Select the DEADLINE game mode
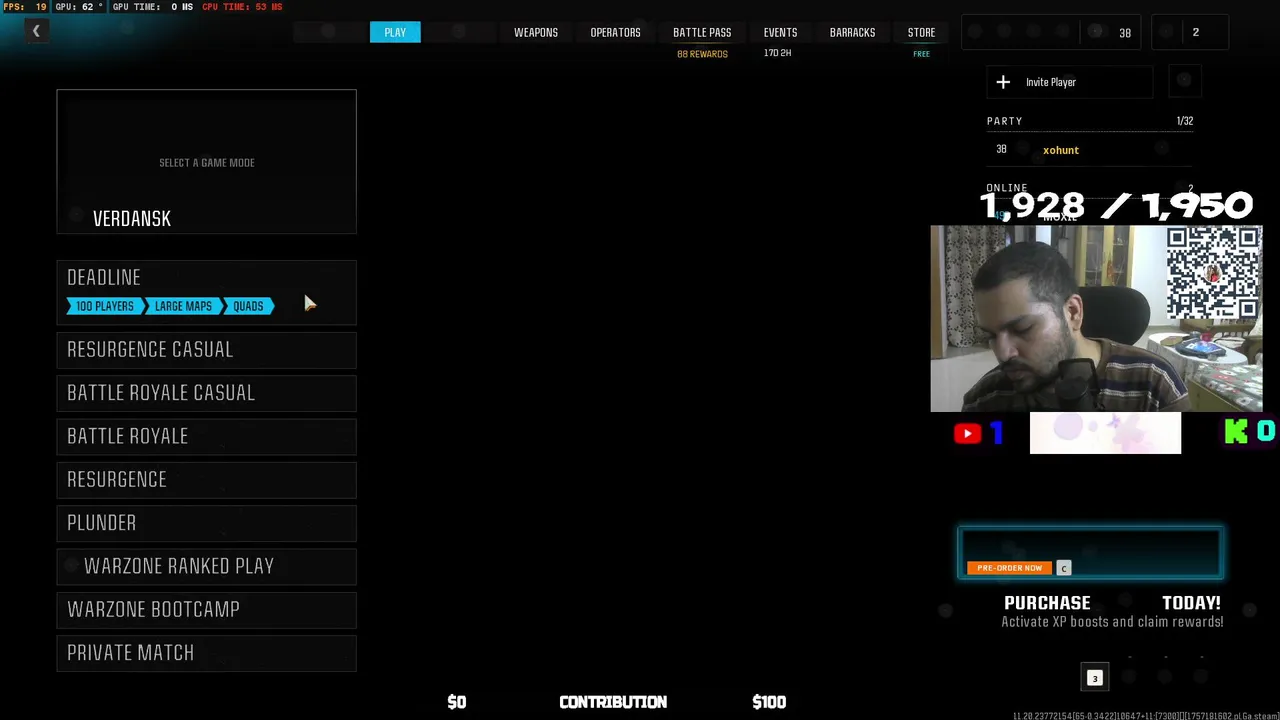The height and width of the screenshot is (720, 1280). 206,293
